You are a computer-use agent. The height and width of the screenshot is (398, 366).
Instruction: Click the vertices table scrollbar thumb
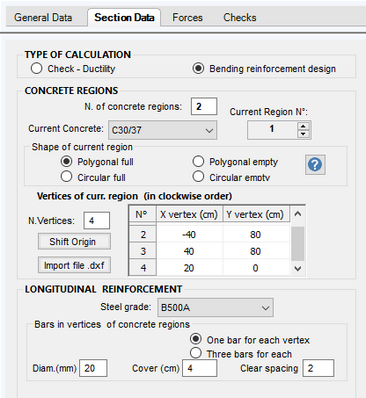pyautogui.click(x=297, y=243)
